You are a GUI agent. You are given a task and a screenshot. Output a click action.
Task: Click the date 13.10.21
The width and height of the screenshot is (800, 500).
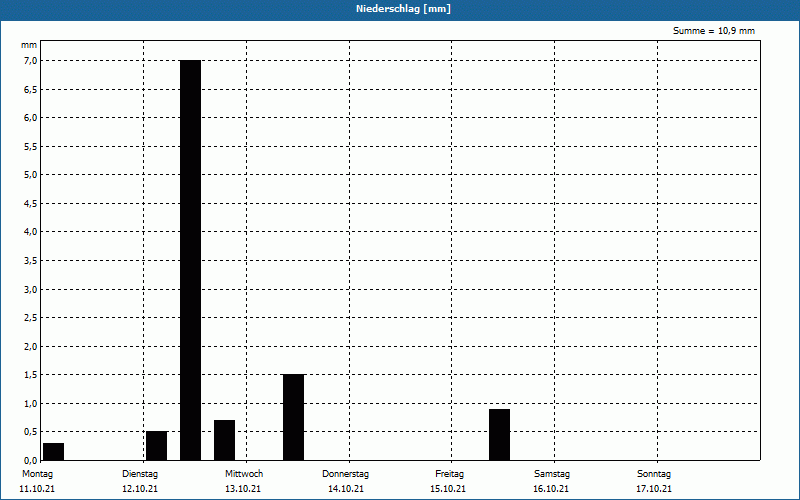[243, 489]
